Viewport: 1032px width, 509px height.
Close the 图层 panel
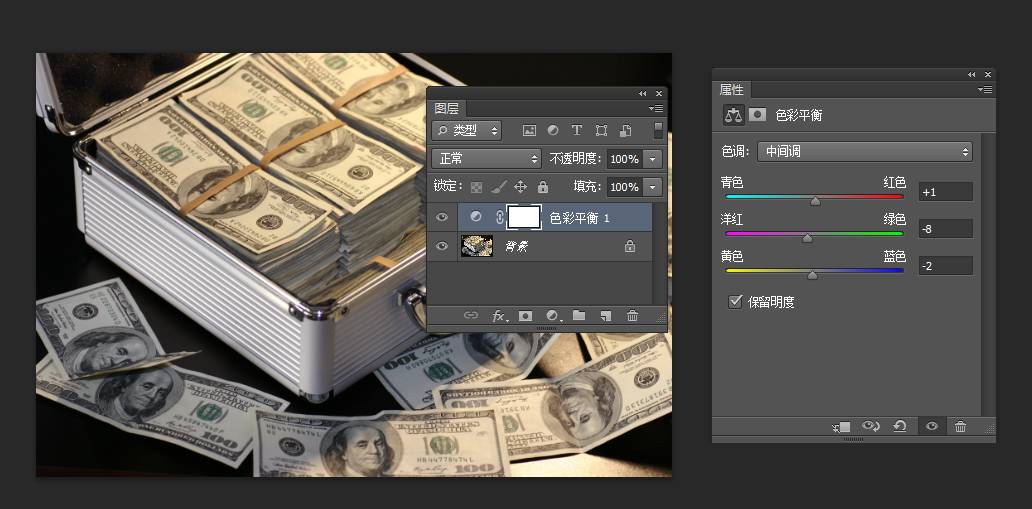[x=659, y=94]
